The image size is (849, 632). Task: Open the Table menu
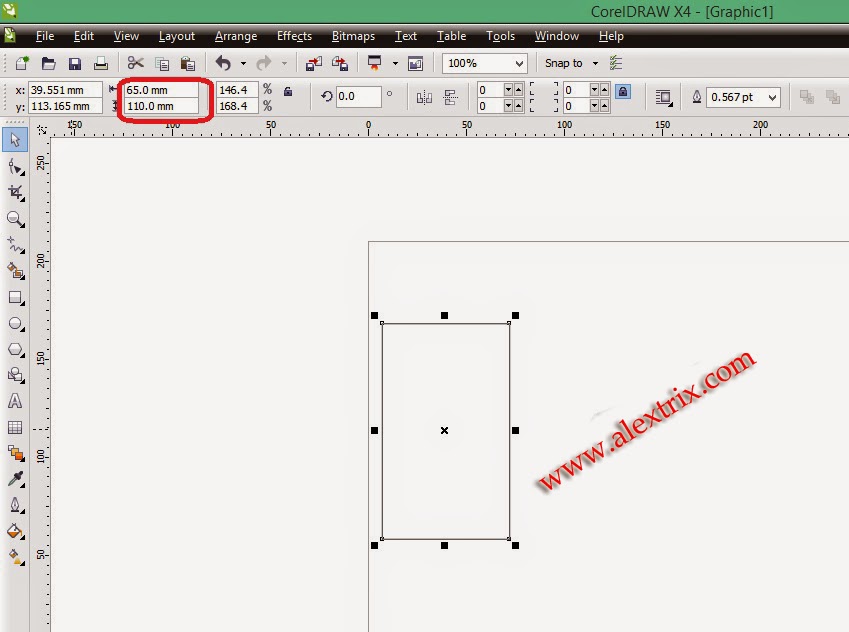pos(451,36)
